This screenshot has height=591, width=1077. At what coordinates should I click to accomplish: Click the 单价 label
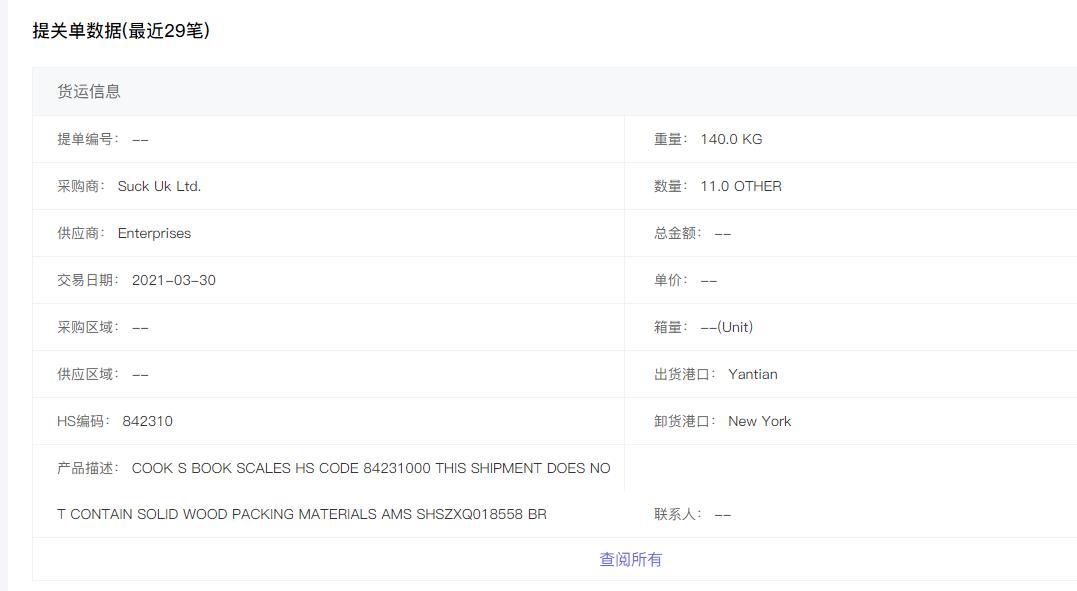(x=671, y=280)
